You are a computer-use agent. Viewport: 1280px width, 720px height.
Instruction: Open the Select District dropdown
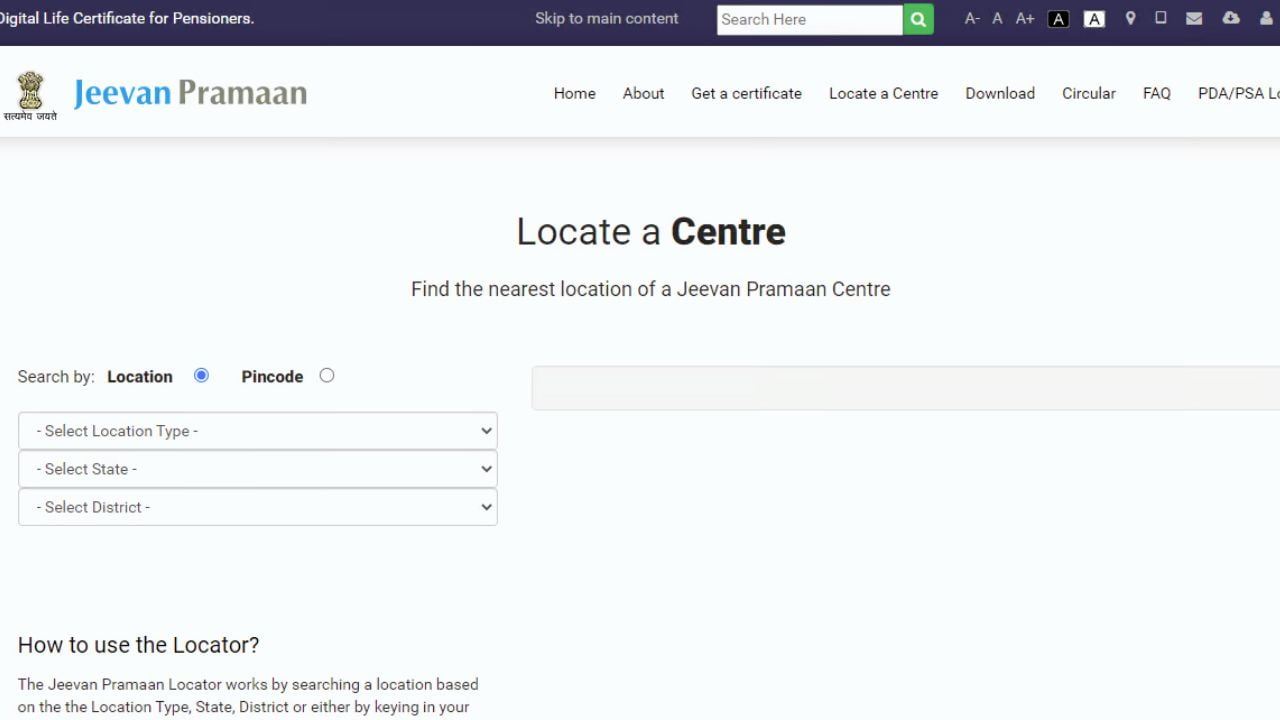(x=258, y=507)
